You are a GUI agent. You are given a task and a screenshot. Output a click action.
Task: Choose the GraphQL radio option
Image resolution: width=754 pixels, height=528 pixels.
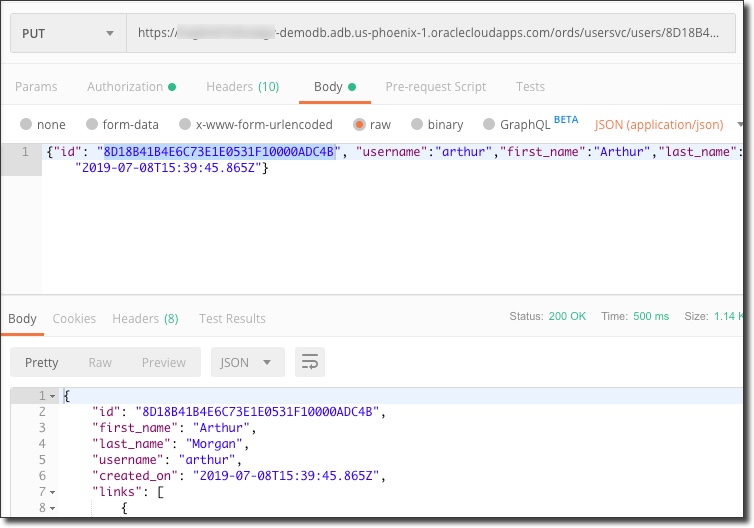coord(489,125)
